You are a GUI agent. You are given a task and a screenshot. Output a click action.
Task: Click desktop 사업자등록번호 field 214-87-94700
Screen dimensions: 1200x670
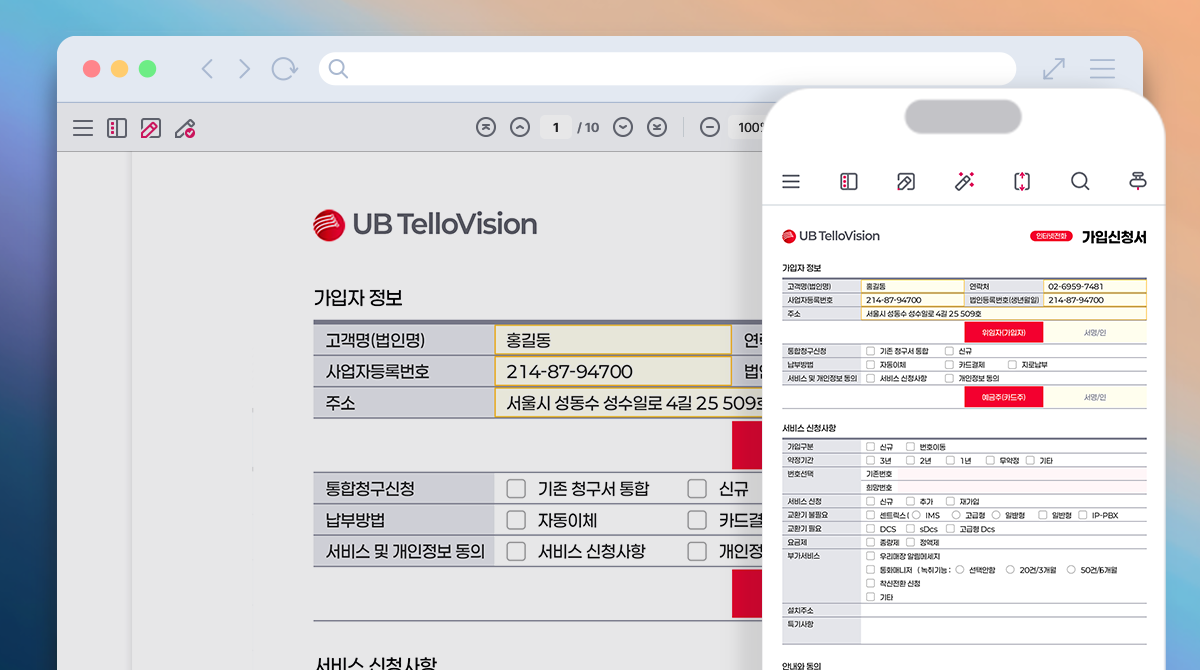(613, 371)
